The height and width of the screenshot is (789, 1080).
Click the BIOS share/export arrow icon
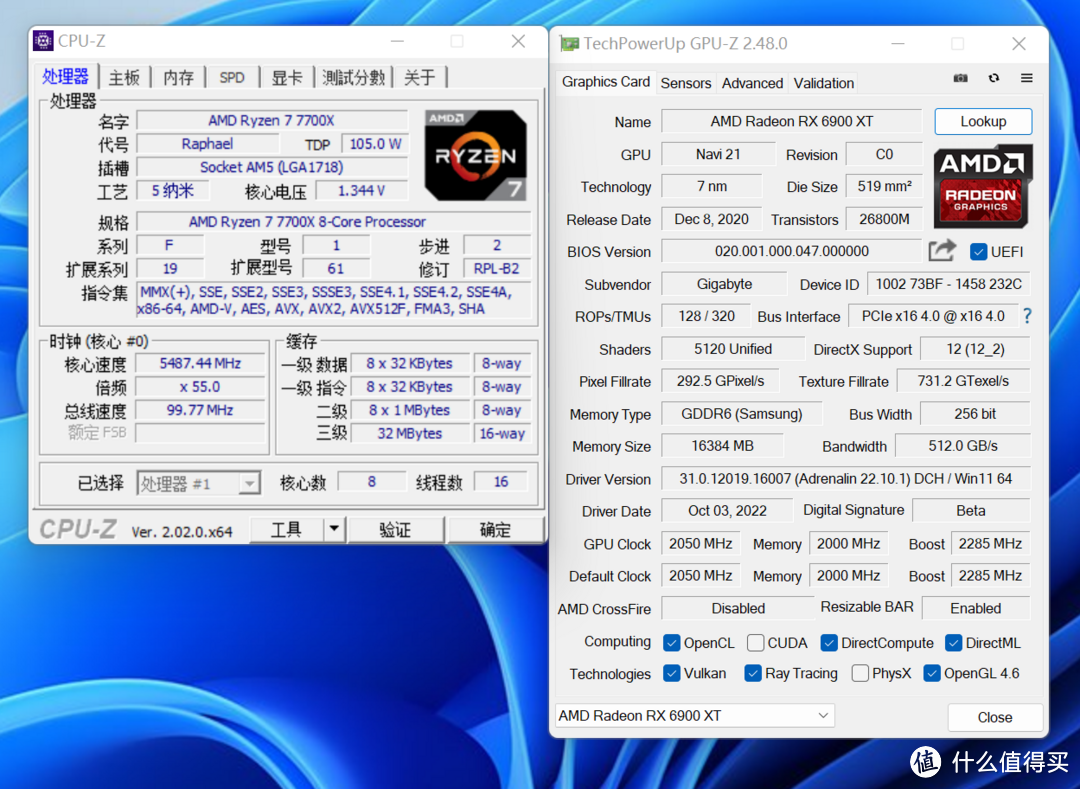coord(942,251)
